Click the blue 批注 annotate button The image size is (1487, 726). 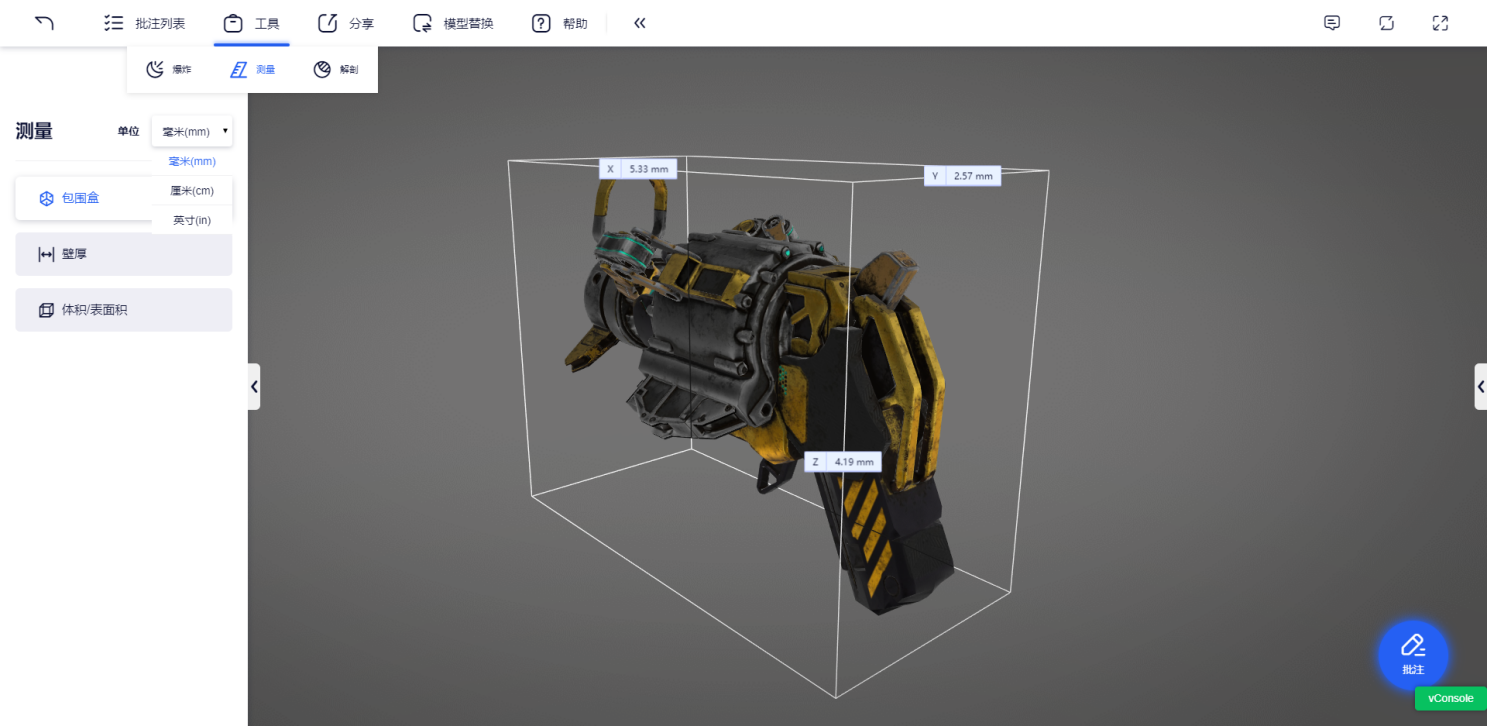pyautogui.click(x=1412, y=654)
